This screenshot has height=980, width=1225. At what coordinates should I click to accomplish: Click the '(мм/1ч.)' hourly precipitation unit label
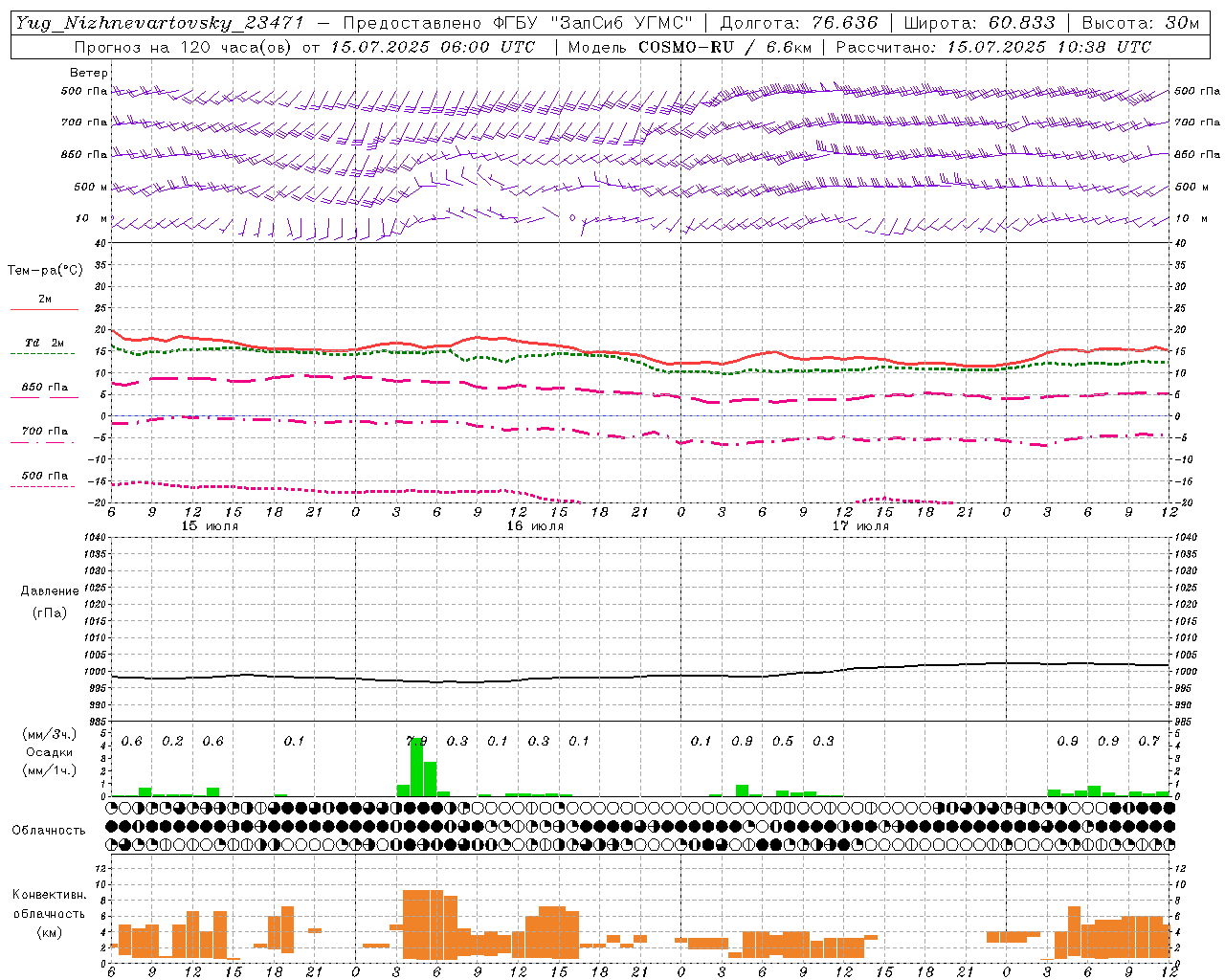pos(50,770)
